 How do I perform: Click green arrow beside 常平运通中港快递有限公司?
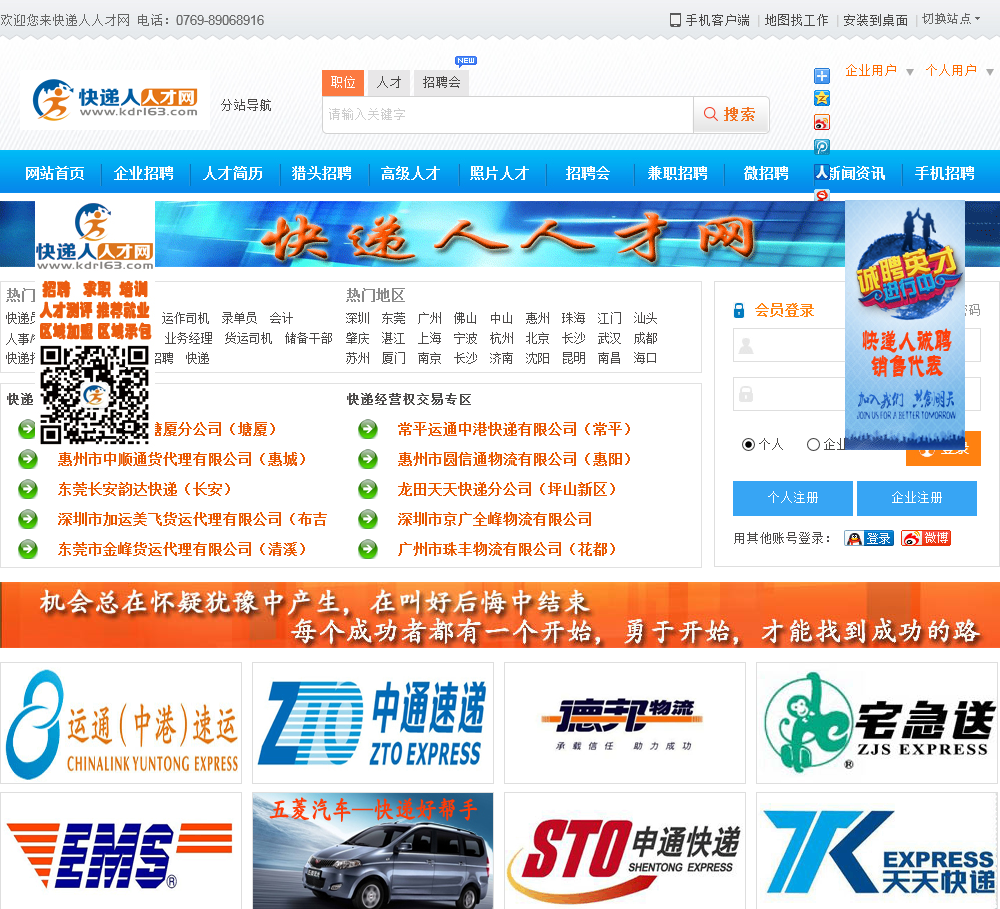point(368,429)
